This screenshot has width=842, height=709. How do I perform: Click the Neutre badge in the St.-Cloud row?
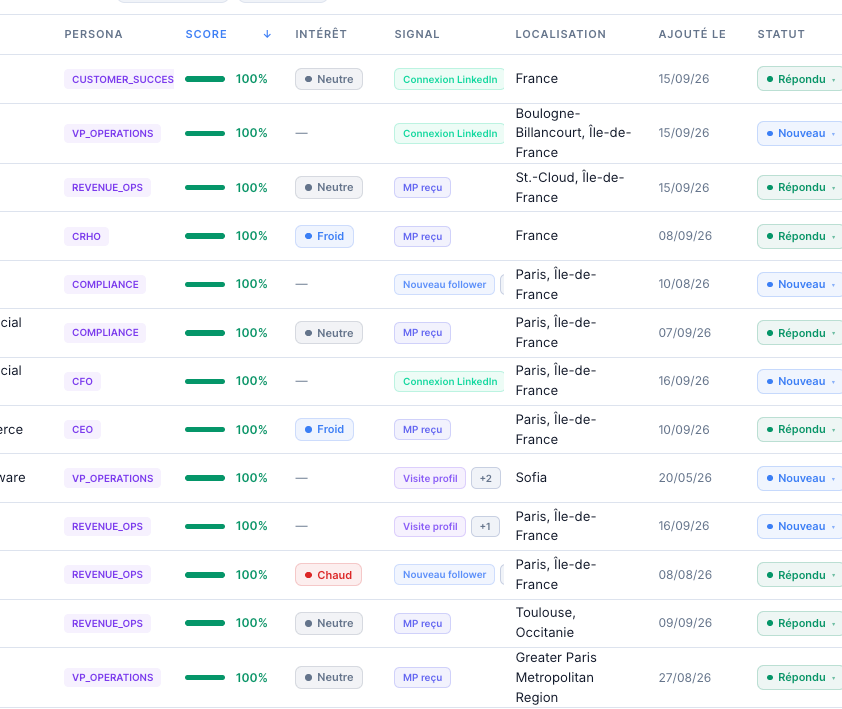[329, 187]
